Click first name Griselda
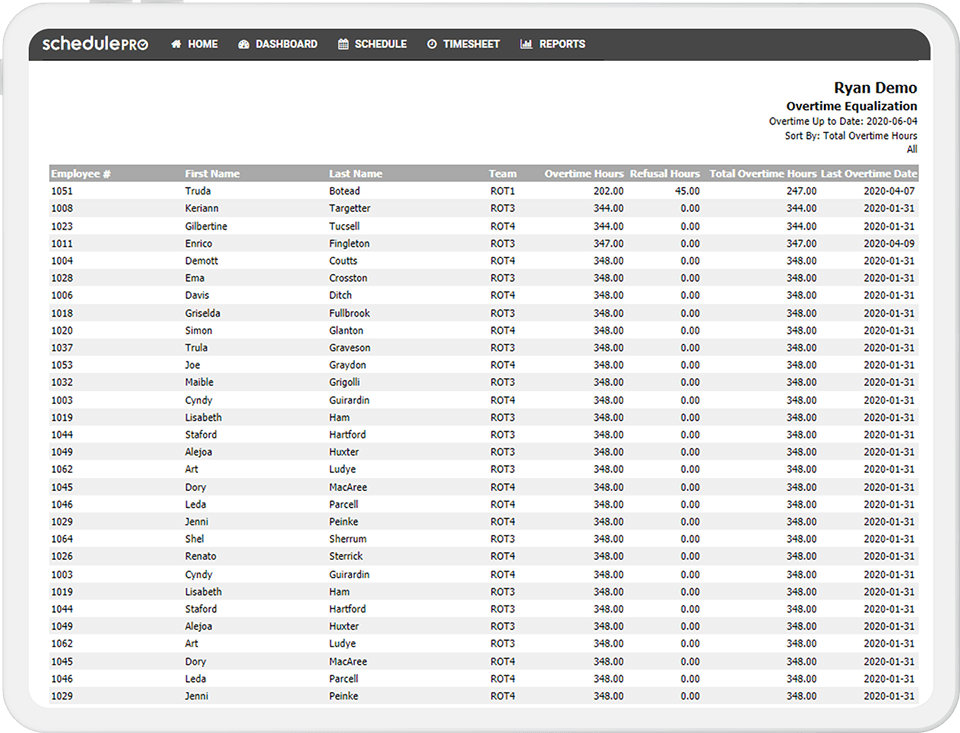 pos(203,313)
